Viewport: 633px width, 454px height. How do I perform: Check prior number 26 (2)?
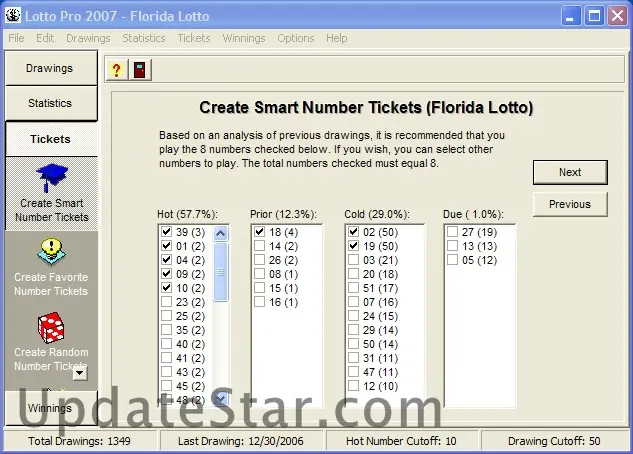[260, 259]
